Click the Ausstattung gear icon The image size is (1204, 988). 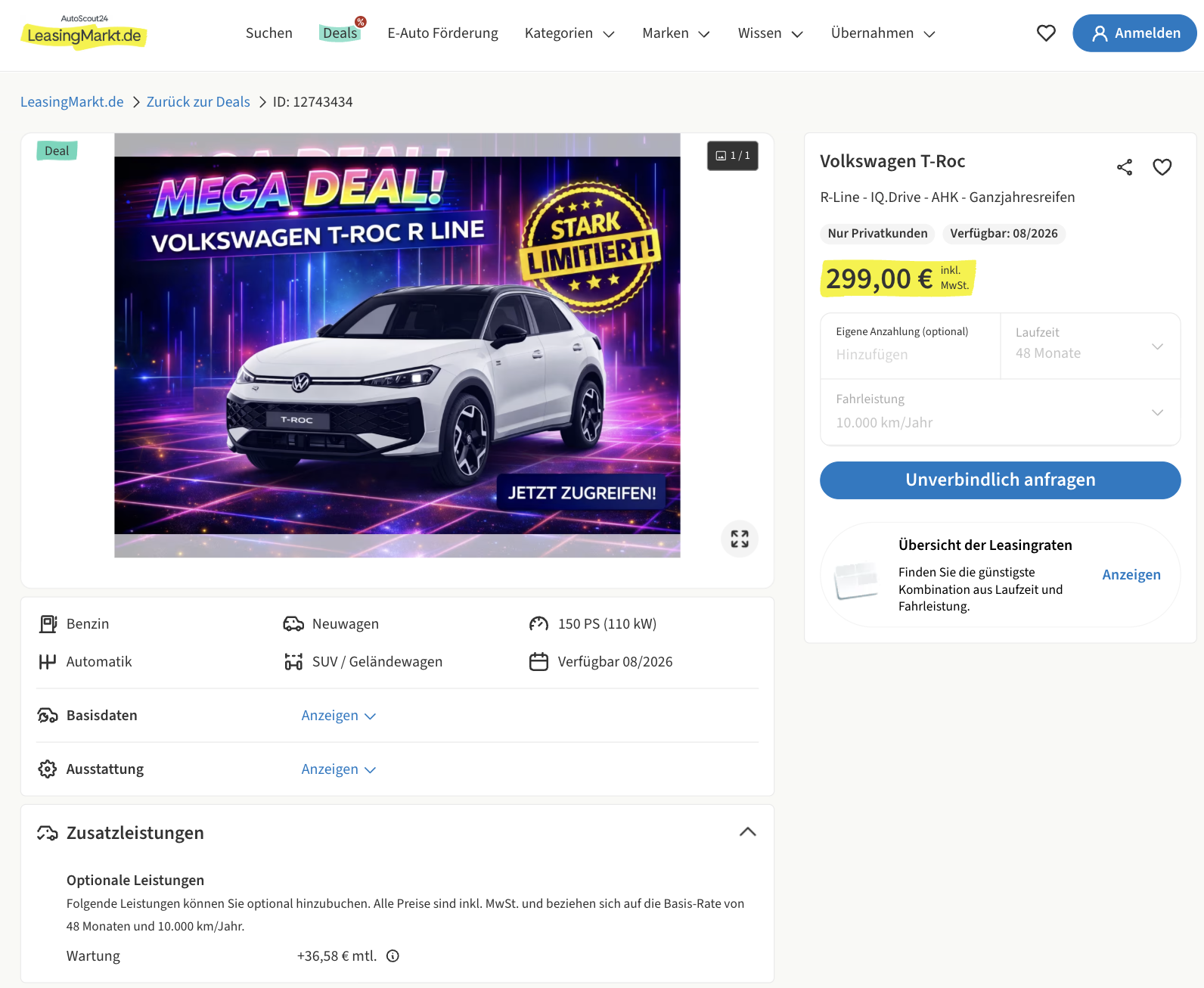pos(48,769)
